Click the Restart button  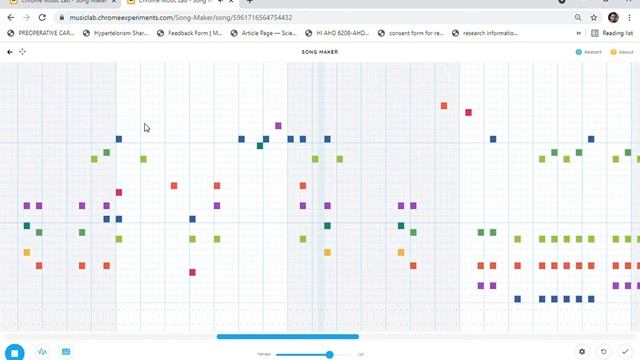pyautogui.click(x=589, y=52)
